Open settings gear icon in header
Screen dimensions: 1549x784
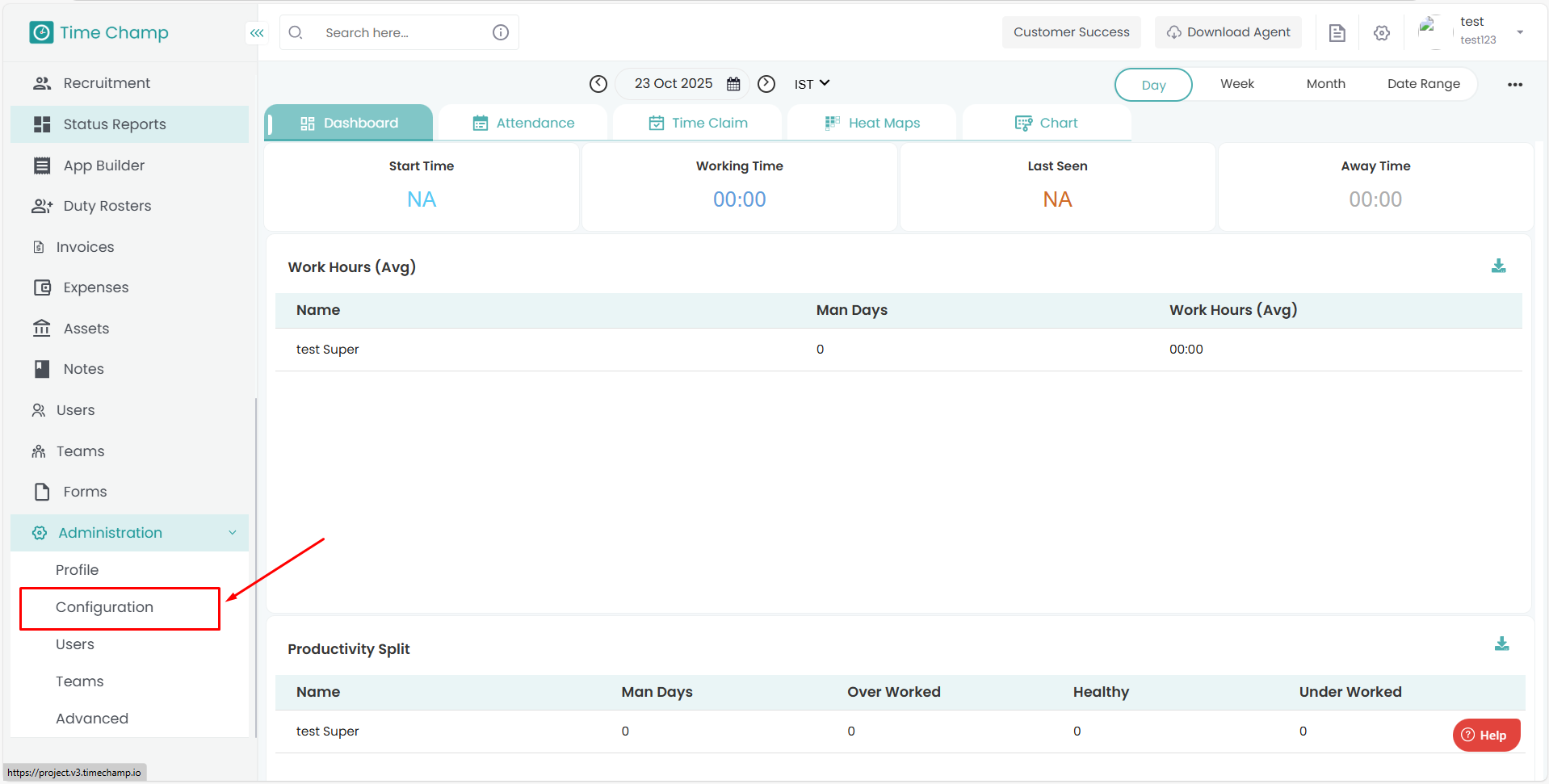pos(1382,33)
